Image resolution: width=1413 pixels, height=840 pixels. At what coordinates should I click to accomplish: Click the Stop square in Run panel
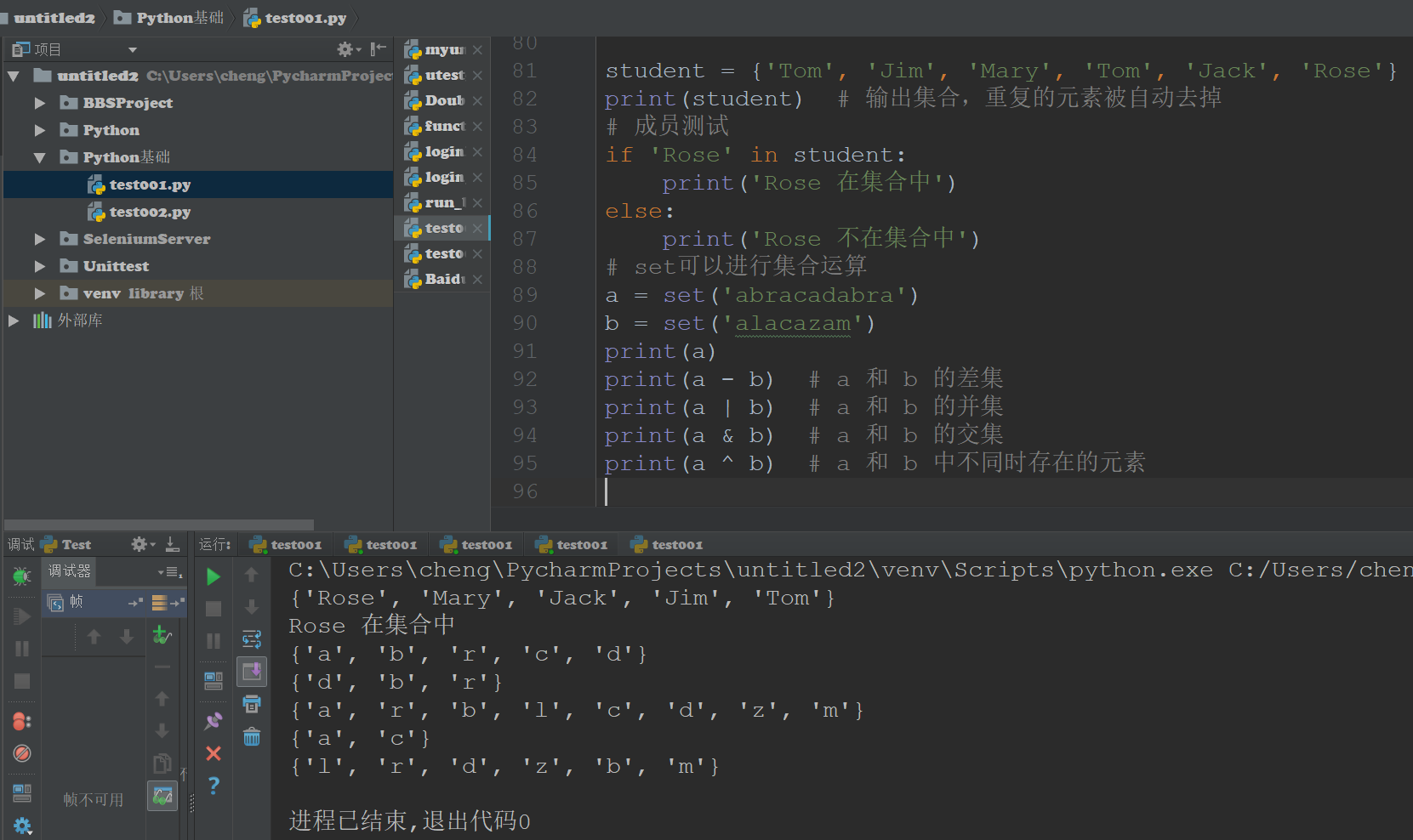214,609
